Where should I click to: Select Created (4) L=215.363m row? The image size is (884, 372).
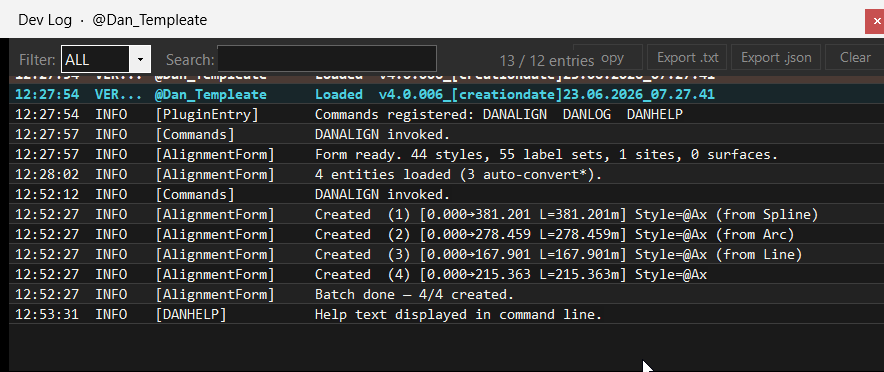447,274
